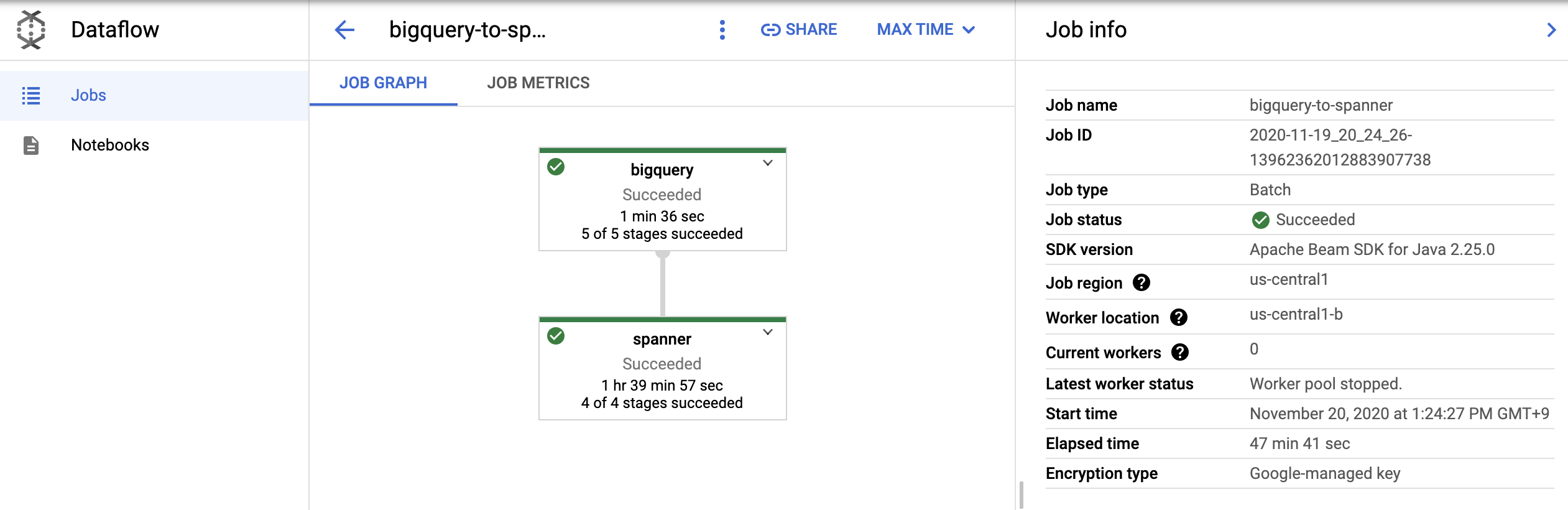Click the Encryption type value Google-managed key
This screenshot has width=1568, height=510.
tap(1325, 473)
